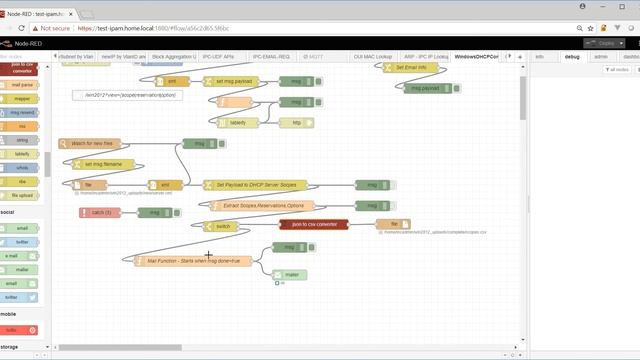
Task: Open the 'all nodes' debug filter
Action: coord(617,70)
